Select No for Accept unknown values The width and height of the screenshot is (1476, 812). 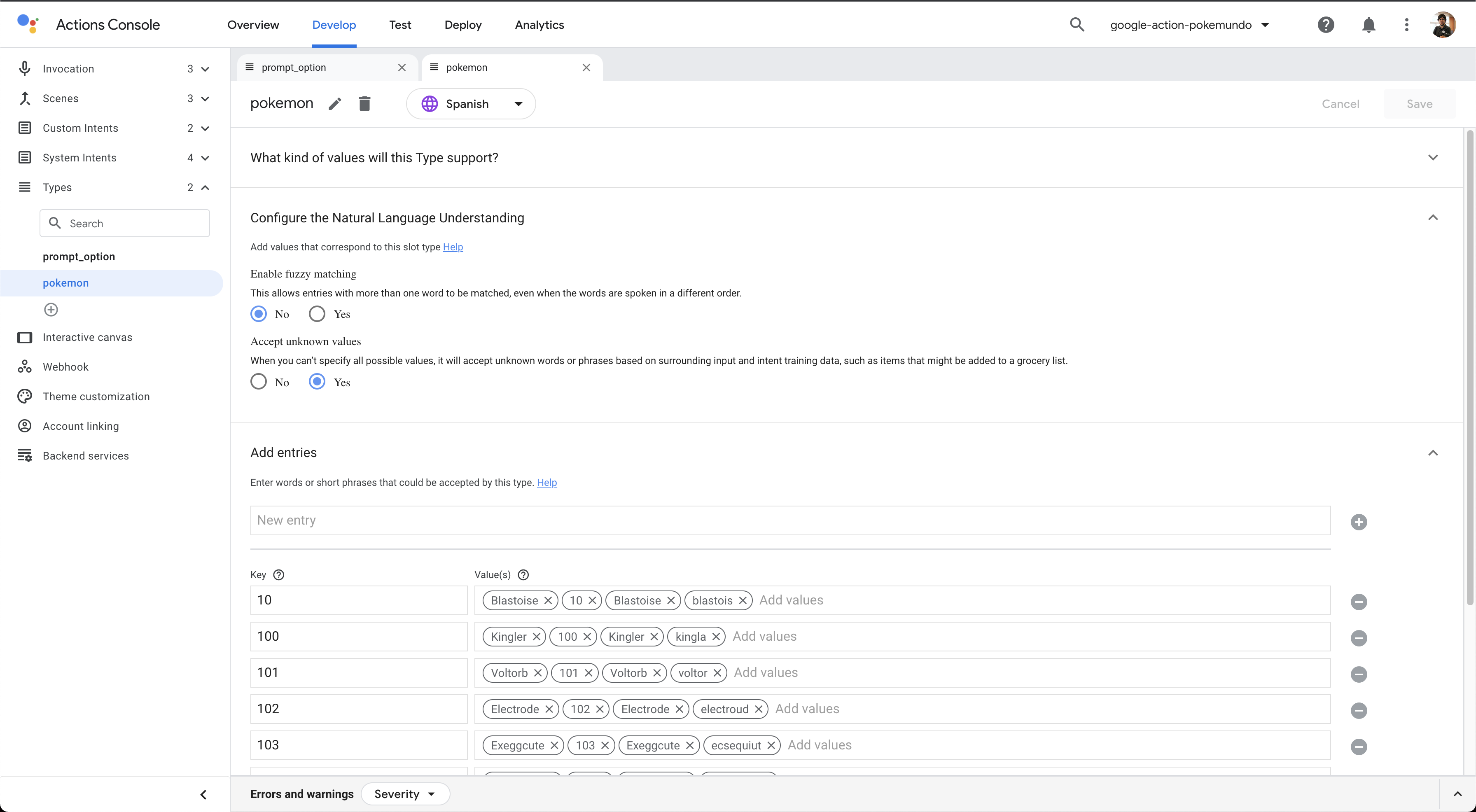tap(258, 382)
